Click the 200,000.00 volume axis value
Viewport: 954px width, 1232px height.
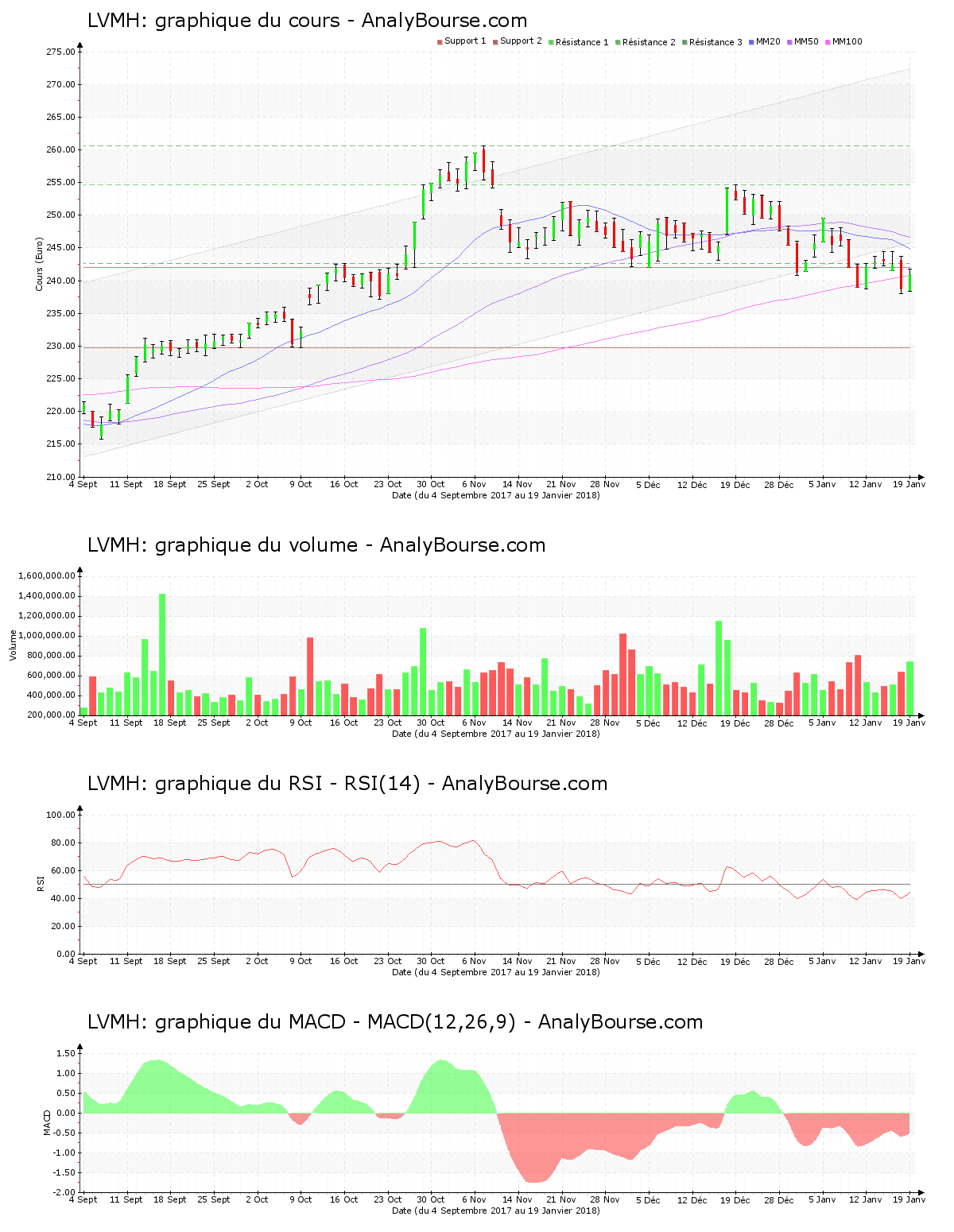(51, 715)
